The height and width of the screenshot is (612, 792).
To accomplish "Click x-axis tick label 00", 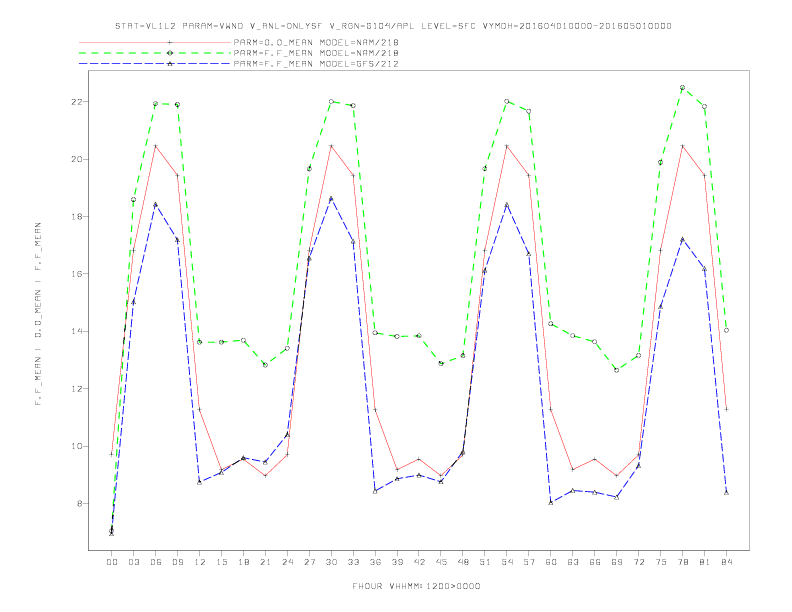I will (x=112, y=562).
